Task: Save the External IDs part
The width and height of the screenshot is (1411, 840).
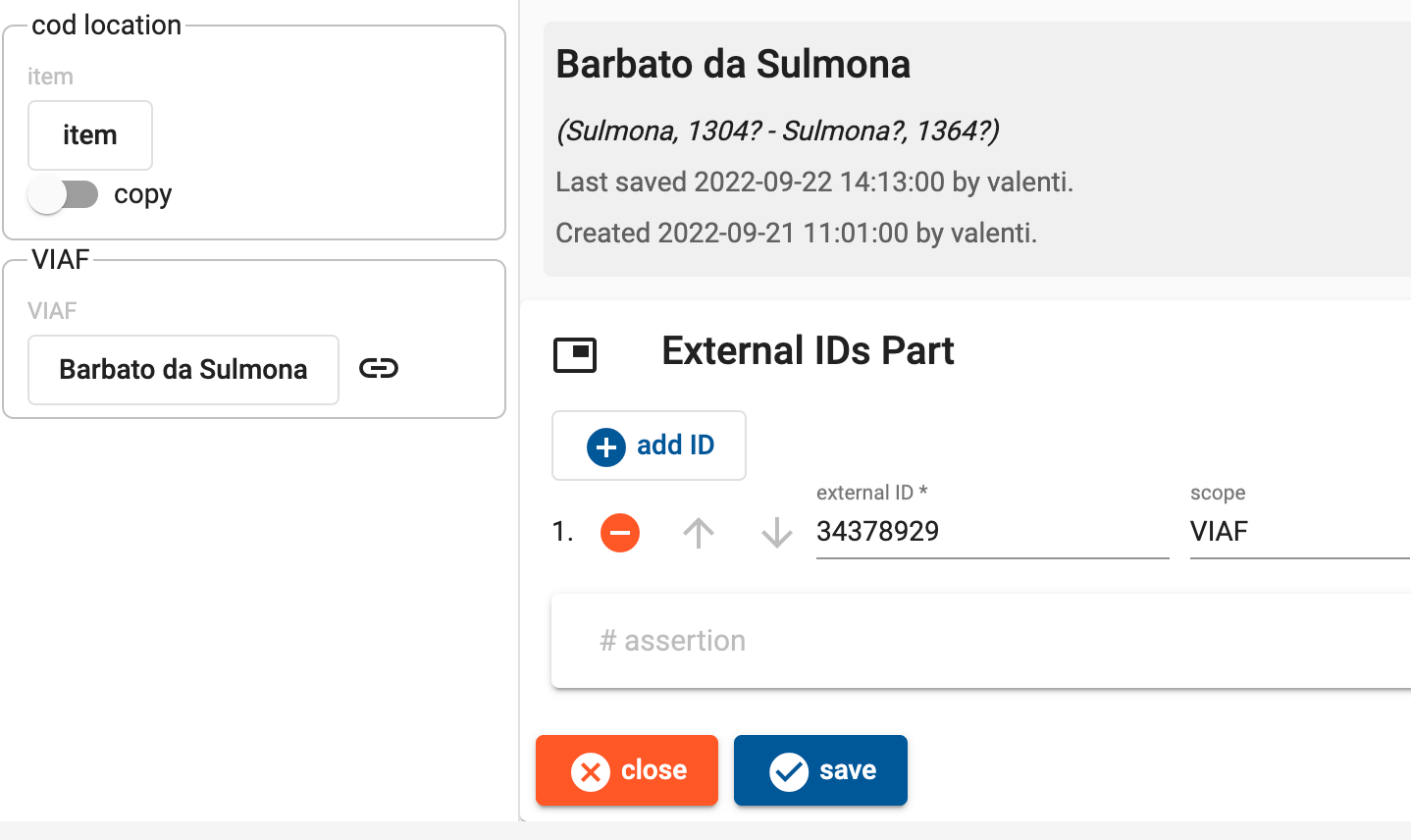Action: click(x=820, y=770)
